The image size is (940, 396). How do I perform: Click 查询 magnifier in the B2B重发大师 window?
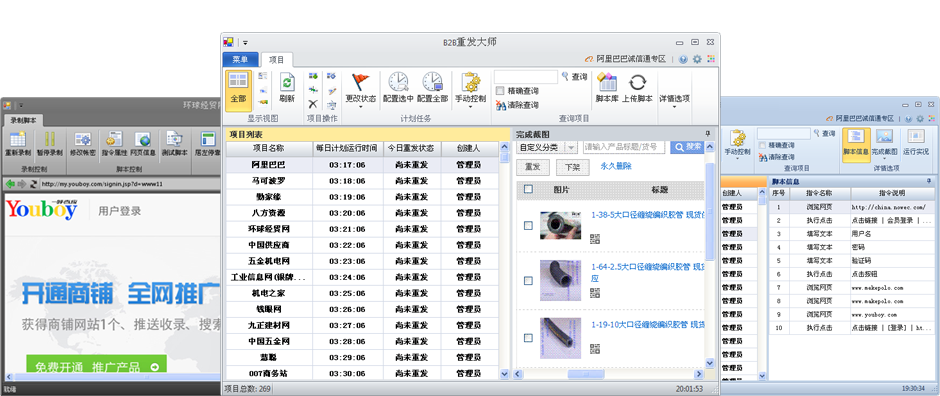(x=574, y=77)
